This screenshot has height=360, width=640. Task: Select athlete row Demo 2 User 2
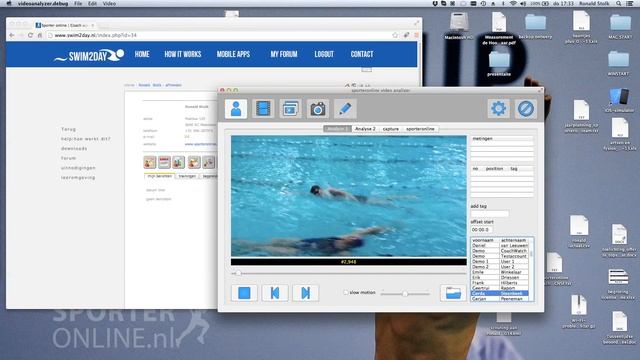500,267
